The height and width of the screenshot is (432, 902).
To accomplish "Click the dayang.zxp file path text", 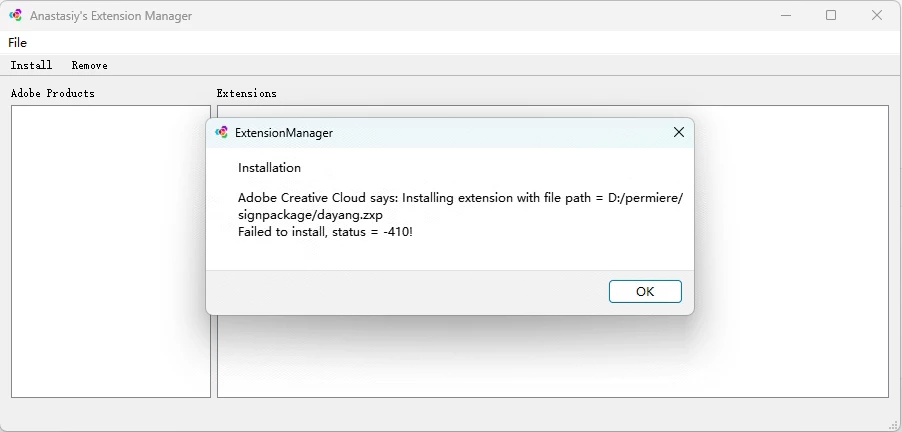I will 310,214.
